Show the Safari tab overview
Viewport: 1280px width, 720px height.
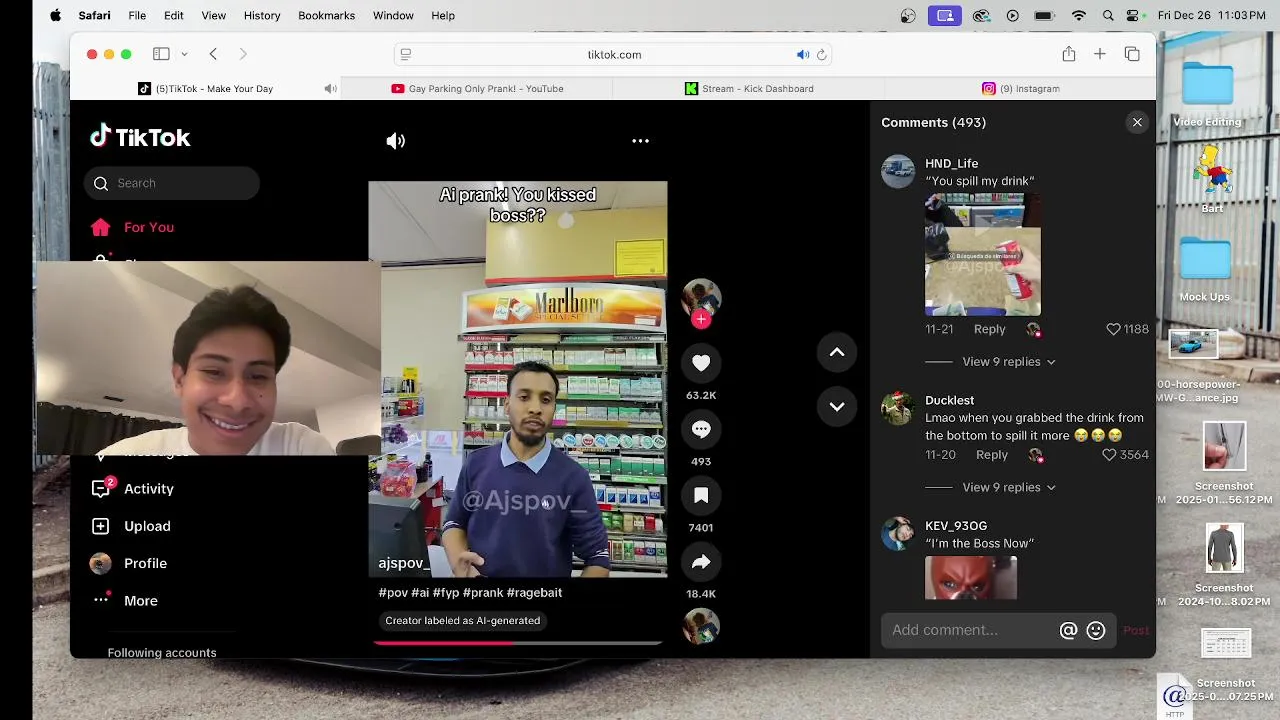1132,54
